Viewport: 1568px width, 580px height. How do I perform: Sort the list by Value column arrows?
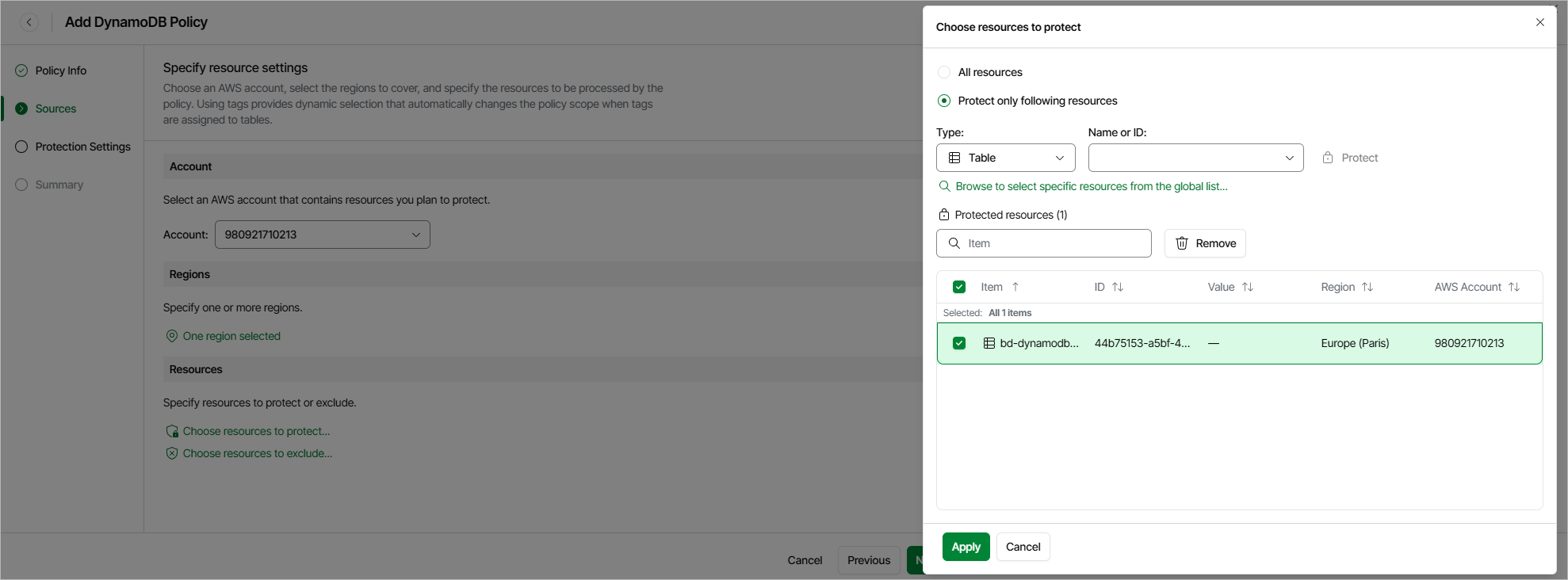coord(1248,287)
